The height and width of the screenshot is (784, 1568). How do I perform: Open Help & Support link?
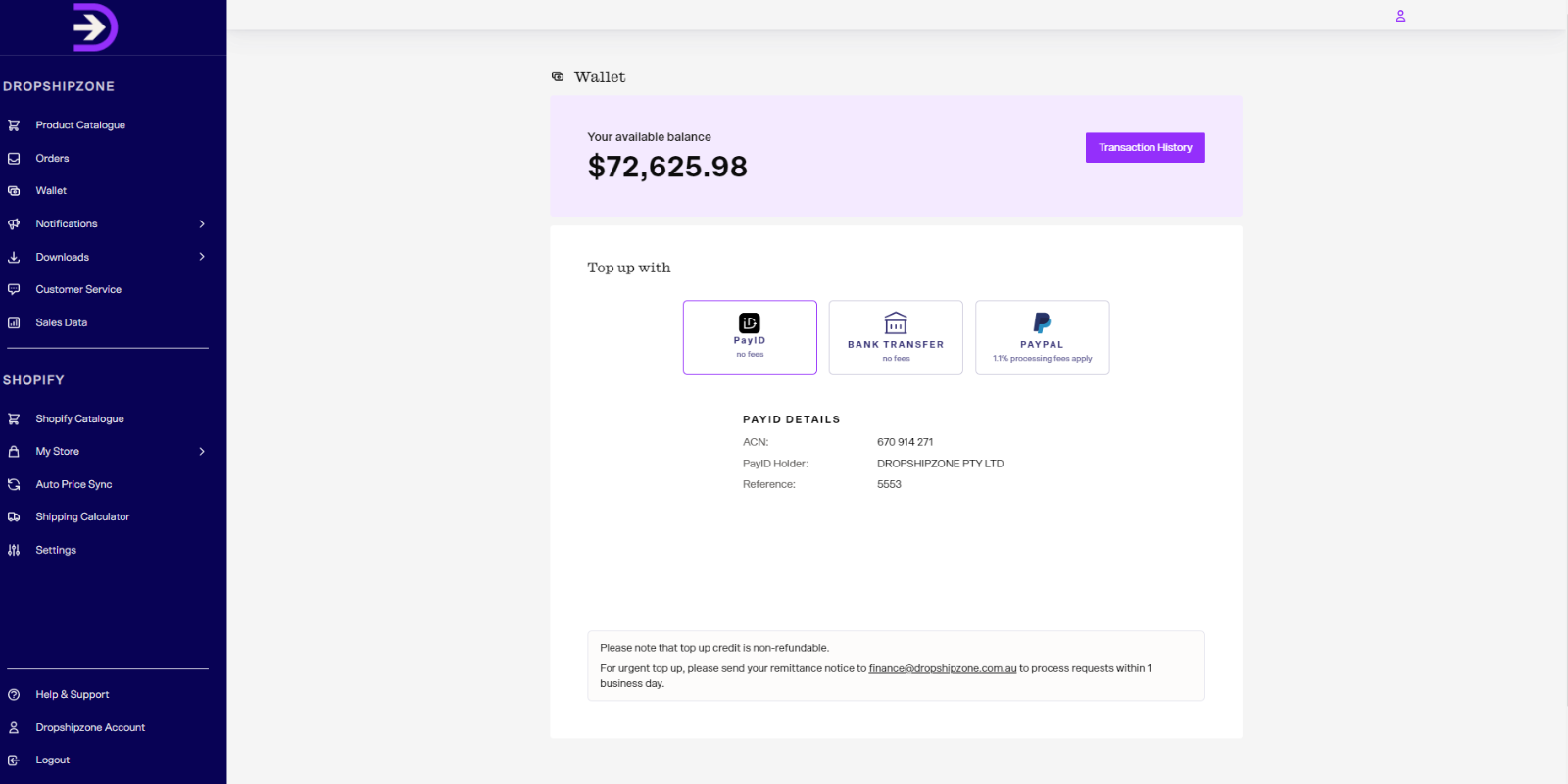[72, 694]
